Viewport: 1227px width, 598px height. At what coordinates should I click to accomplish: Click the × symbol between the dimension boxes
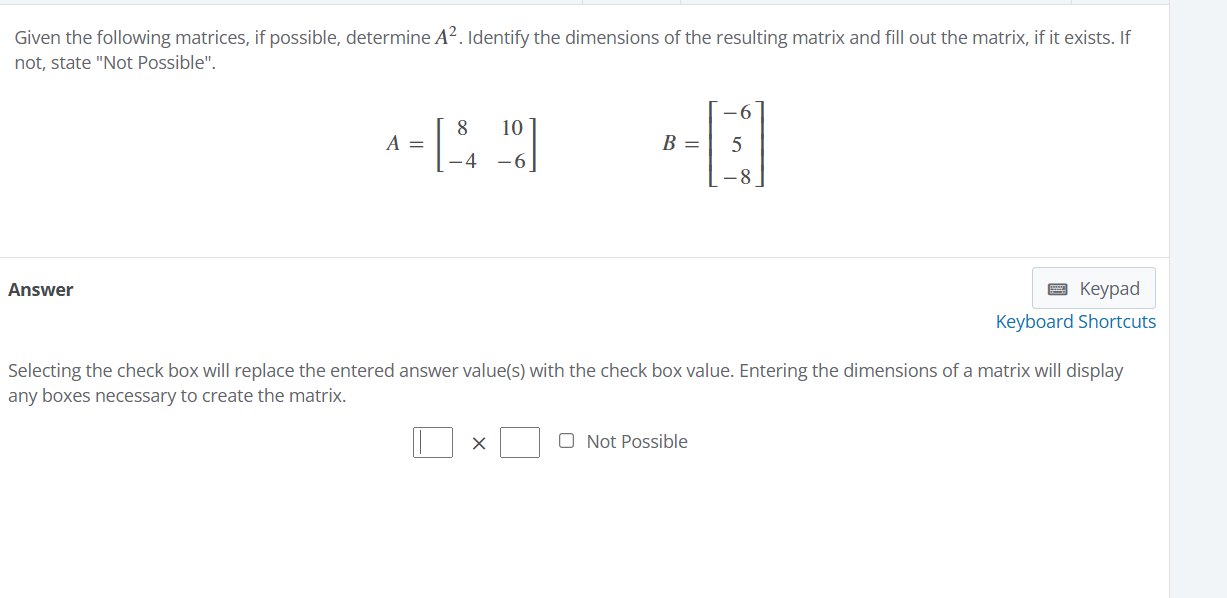pos(479,443)
